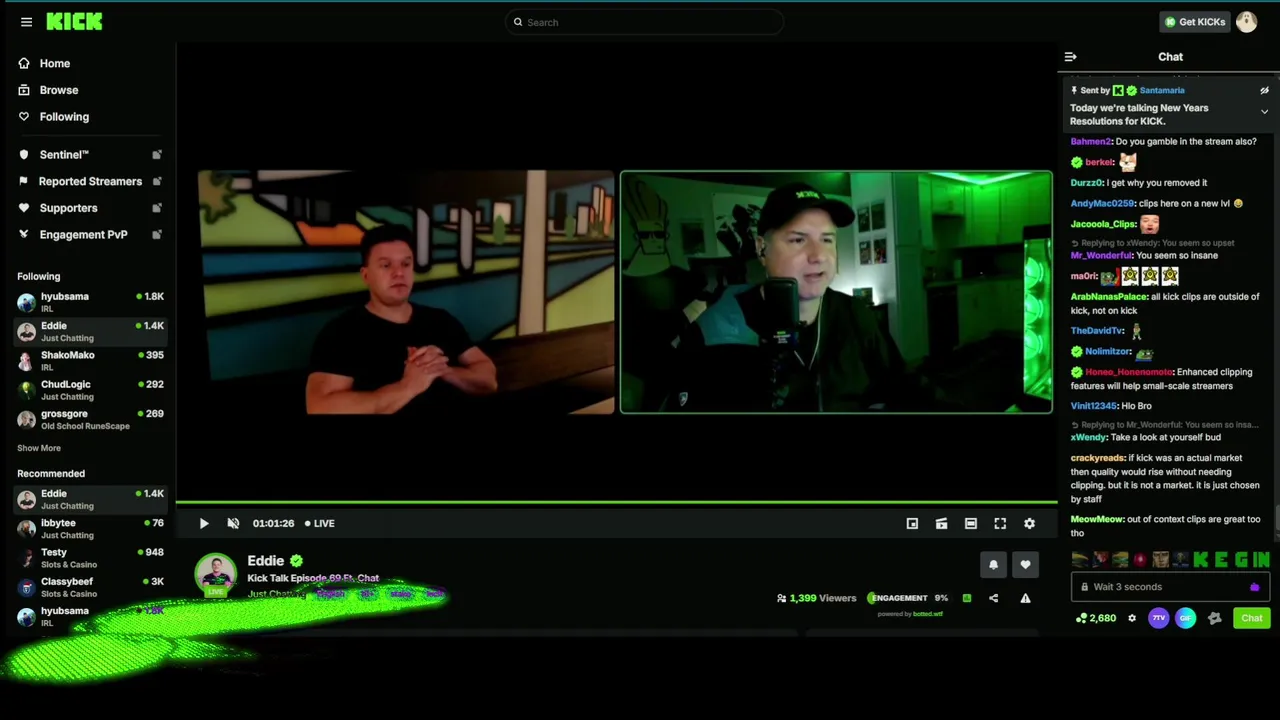Open the hamburger menu beside KICK logo

pyautogui.click(x=26, y=22)
